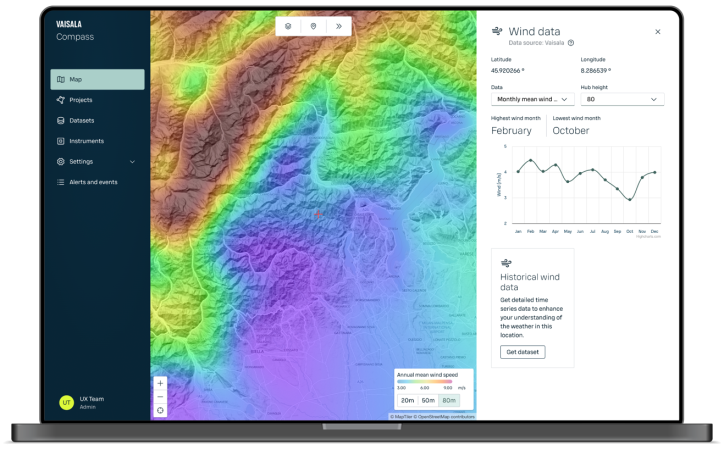Screen dimensions: 724x450
Task: Select the location pin tool in map toolbar
Action: tap(314, 26)
